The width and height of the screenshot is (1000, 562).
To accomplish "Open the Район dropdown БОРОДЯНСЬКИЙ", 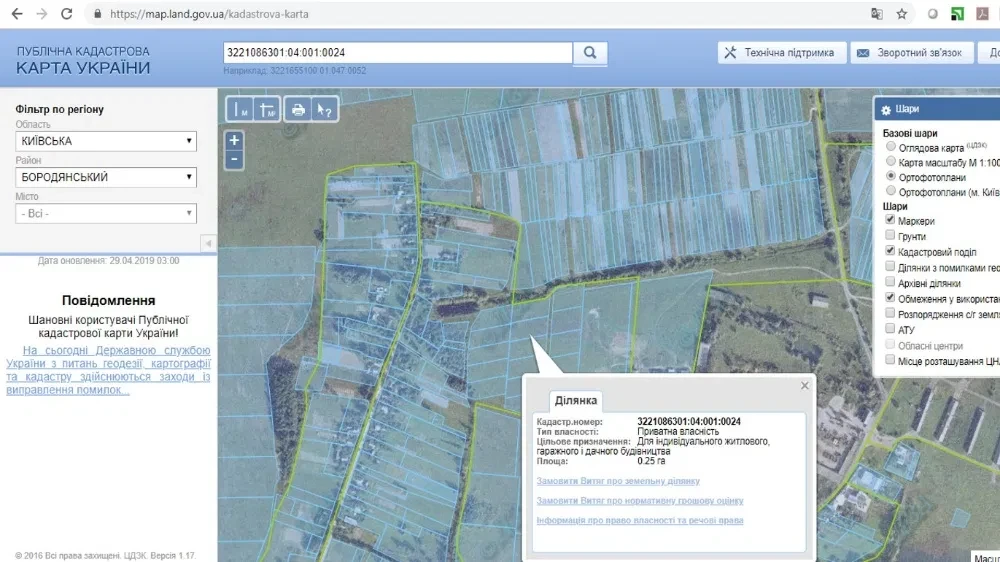I will [106, 177].
